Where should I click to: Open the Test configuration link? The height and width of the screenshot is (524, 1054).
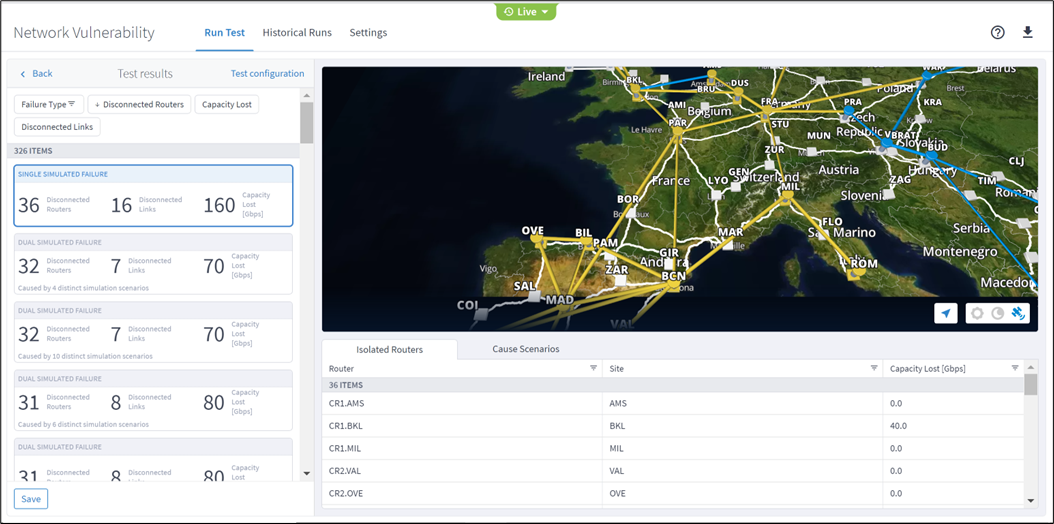pyautogui.click(x=268, y=73)
